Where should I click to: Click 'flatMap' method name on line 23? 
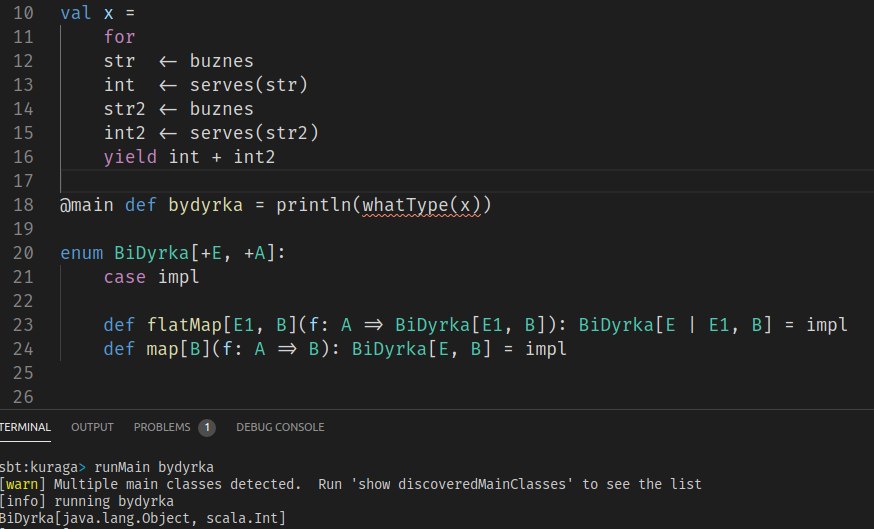point(184,325)
